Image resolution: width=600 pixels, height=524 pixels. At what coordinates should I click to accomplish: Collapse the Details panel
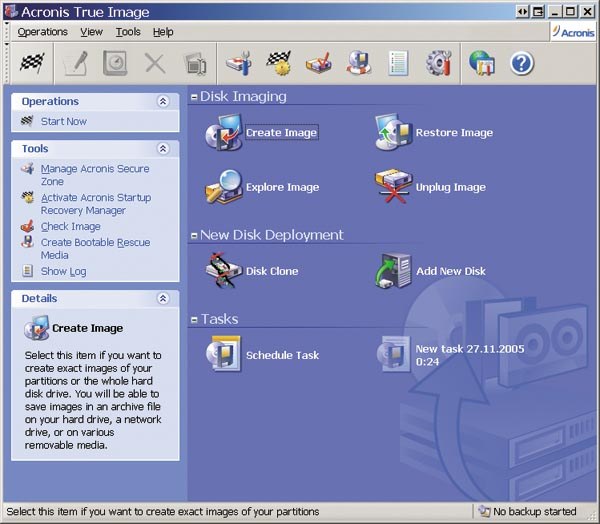tap(163, 298)
